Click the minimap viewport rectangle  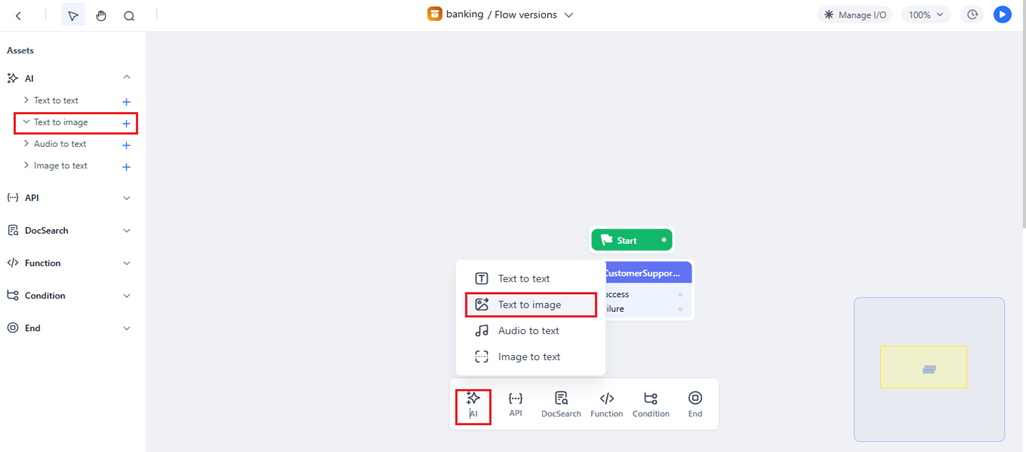[923, 367]
